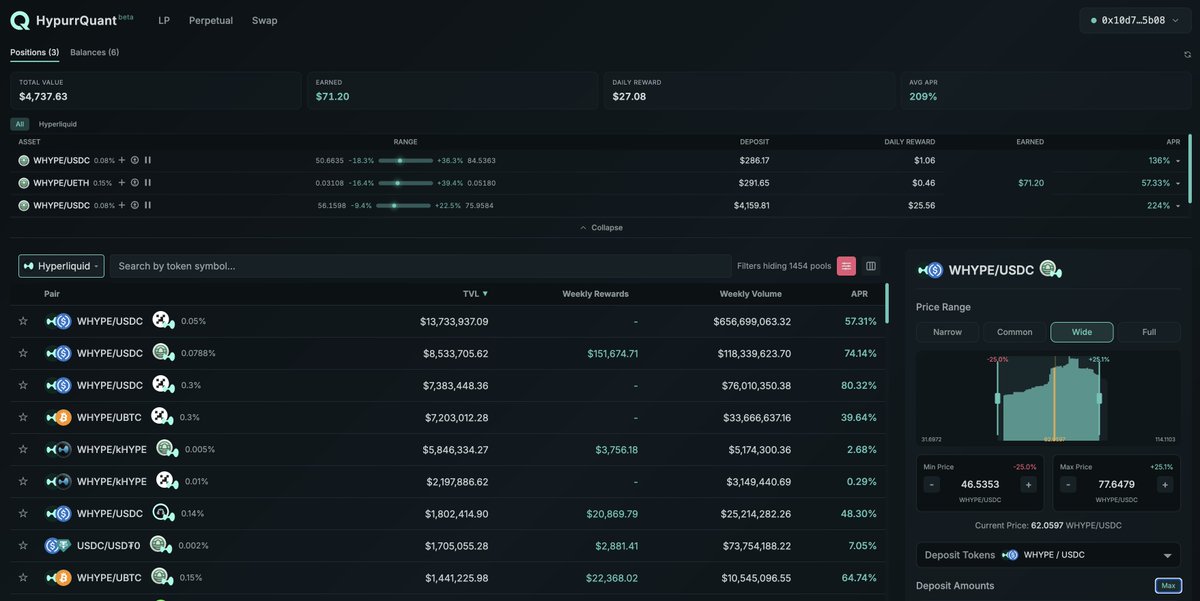
Task: Decrease the Min Price with minus button
Action: (932, 484)
